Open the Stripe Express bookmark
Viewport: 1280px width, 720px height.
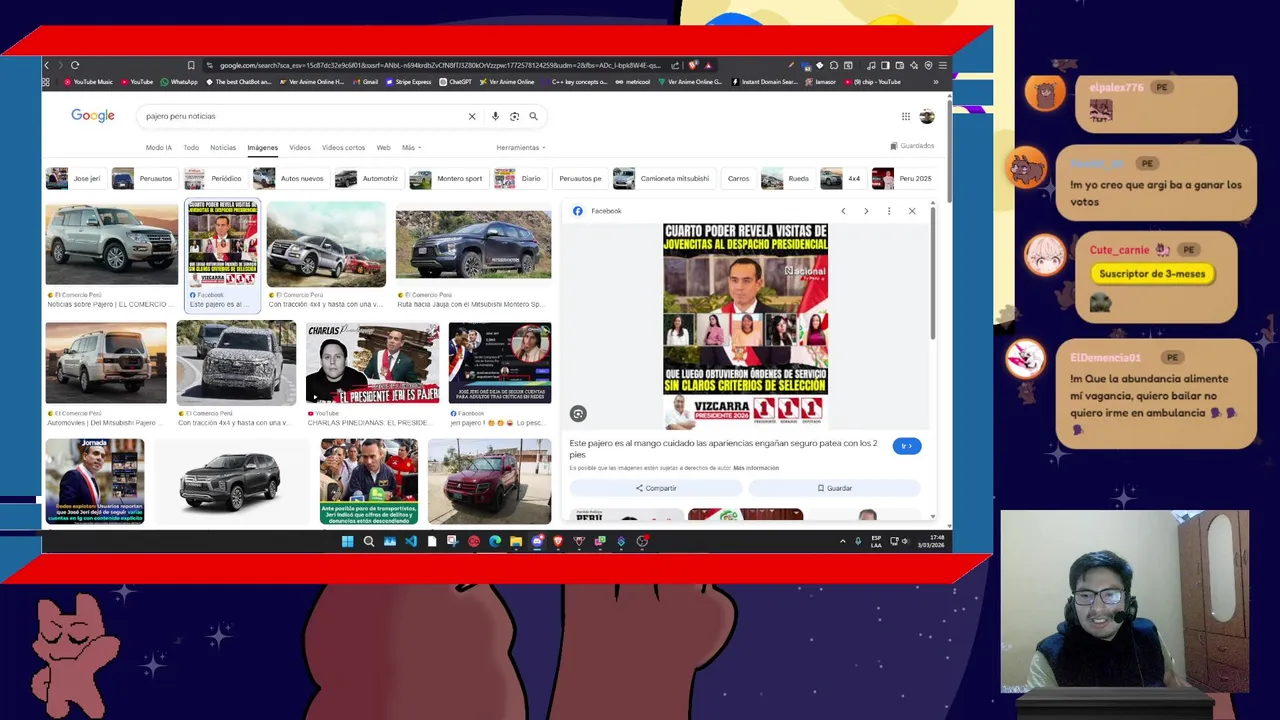(408, 82)
